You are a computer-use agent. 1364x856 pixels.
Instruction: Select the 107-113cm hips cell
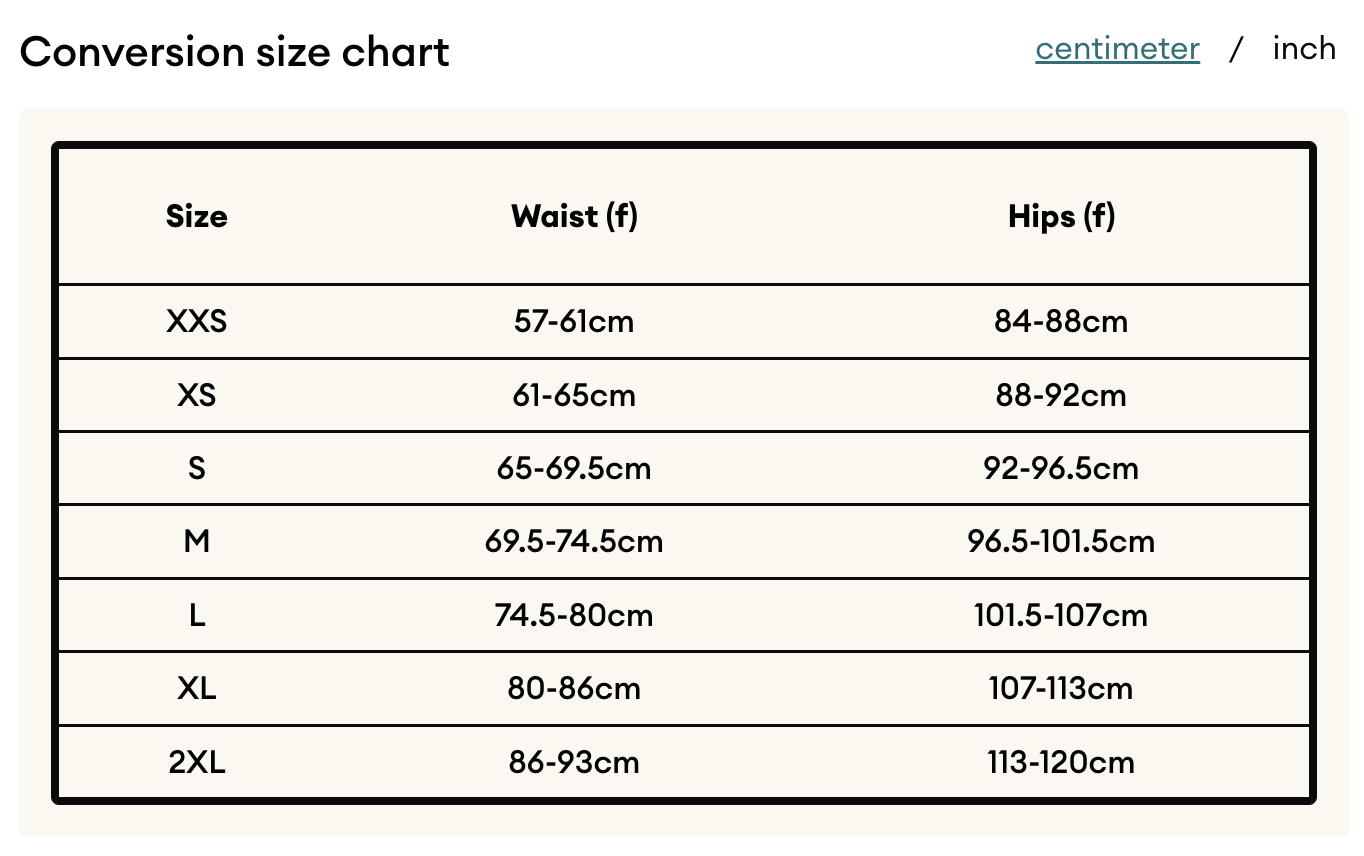[1061, 688]
